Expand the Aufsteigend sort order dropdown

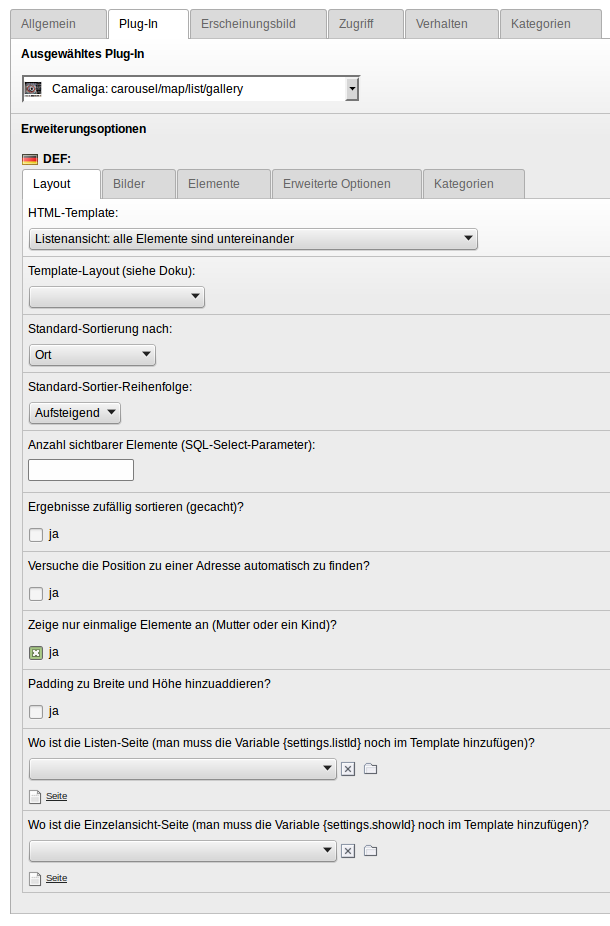pyautogui.click(x=75, y=413)
